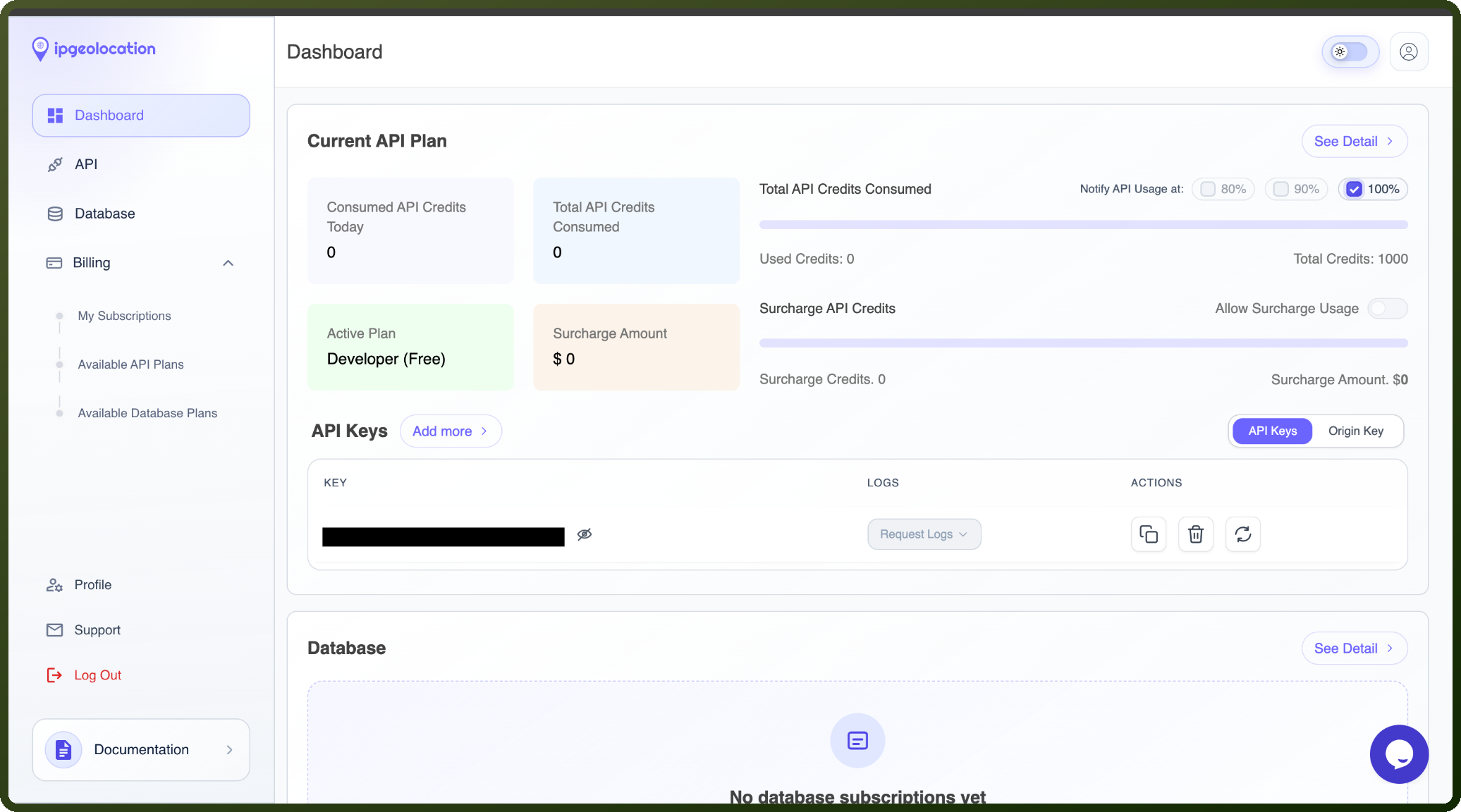This screenshot has height=812, width=1461.
Task: Click the Add more chevron arrow
Action: [x=484, y=431]
